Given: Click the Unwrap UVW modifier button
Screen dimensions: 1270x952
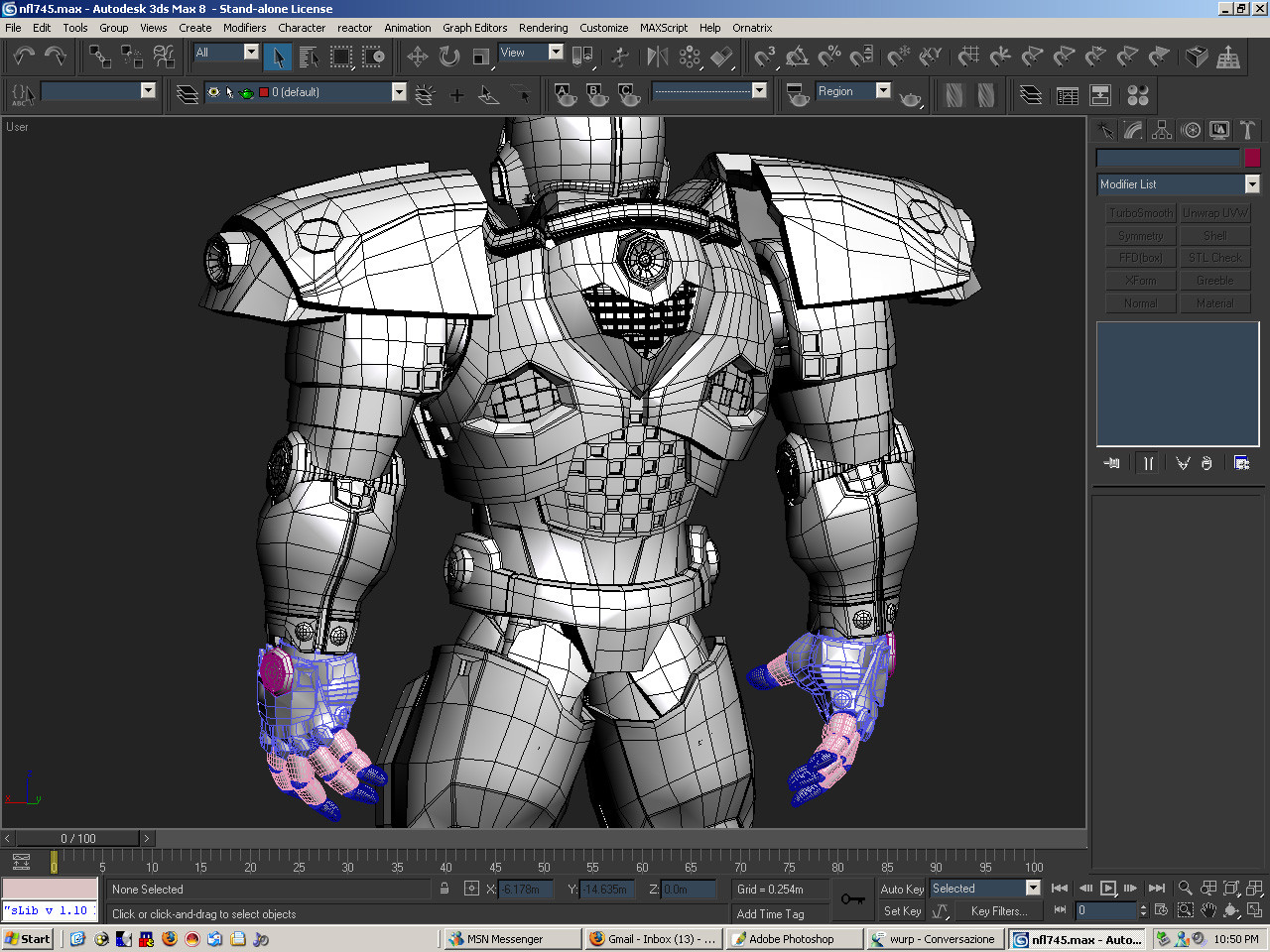Looking at the screenshot, I should click(1214, 213).
